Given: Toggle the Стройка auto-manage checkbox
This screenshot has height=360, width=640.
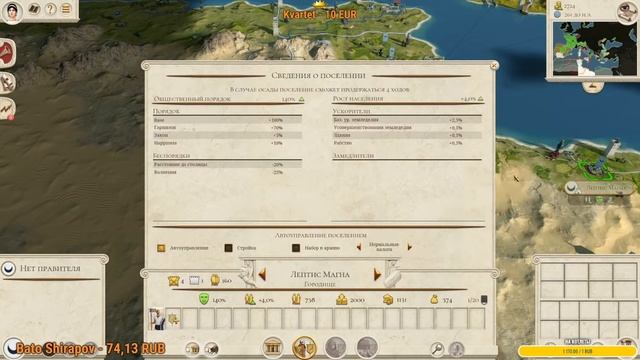Looking at the screenshot, I should [x=229, y=248].
